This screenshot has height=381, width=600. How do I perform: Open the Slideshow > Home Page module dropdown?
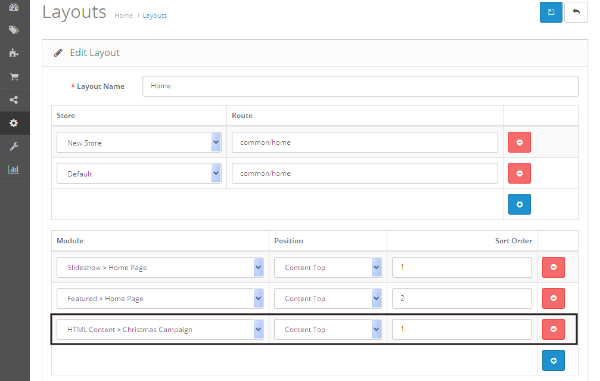[x=160, y=267]
